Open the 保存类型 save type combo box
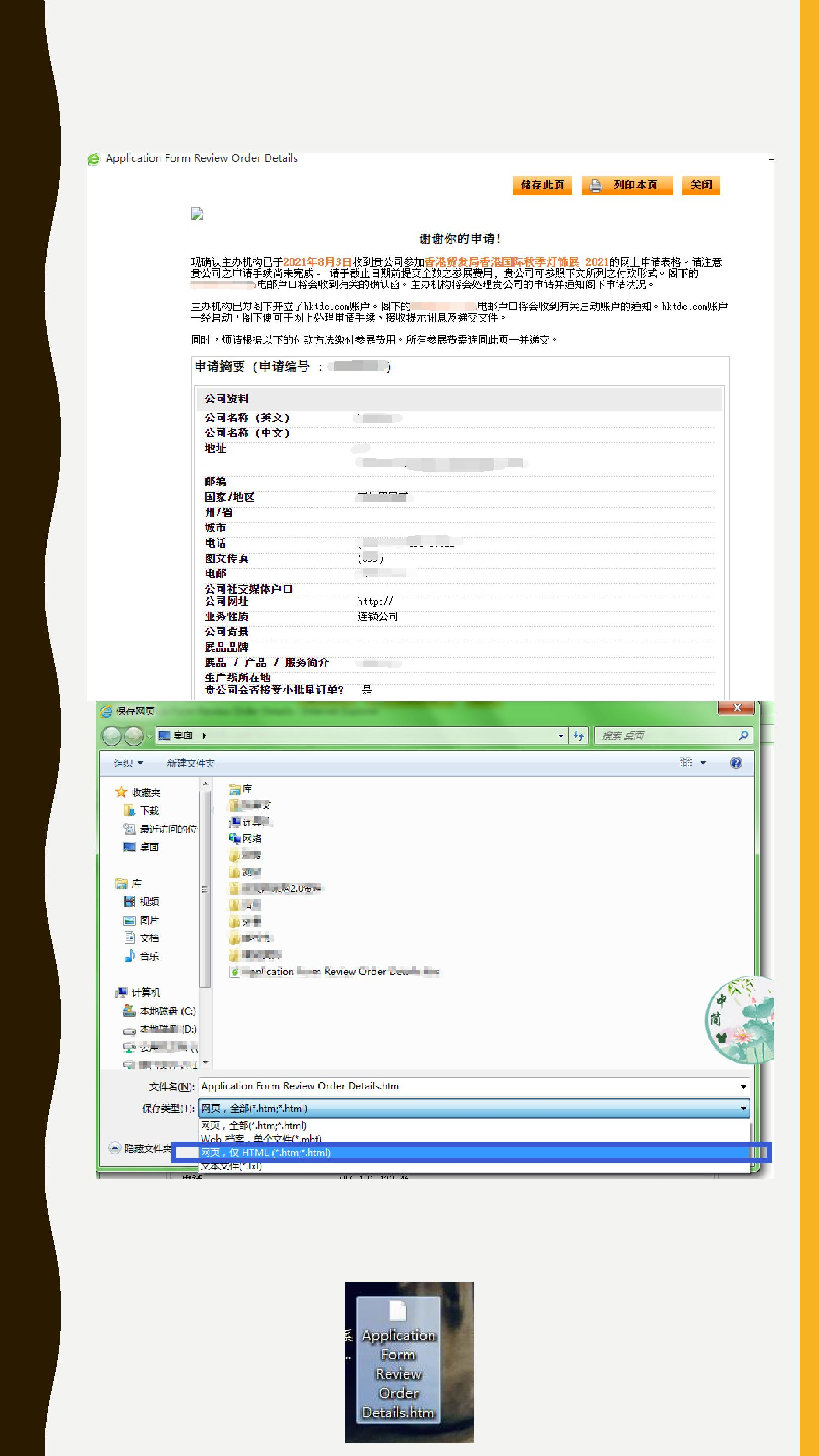The height and width of the screenshot is (1456, 819). (x=474, y=1108)
